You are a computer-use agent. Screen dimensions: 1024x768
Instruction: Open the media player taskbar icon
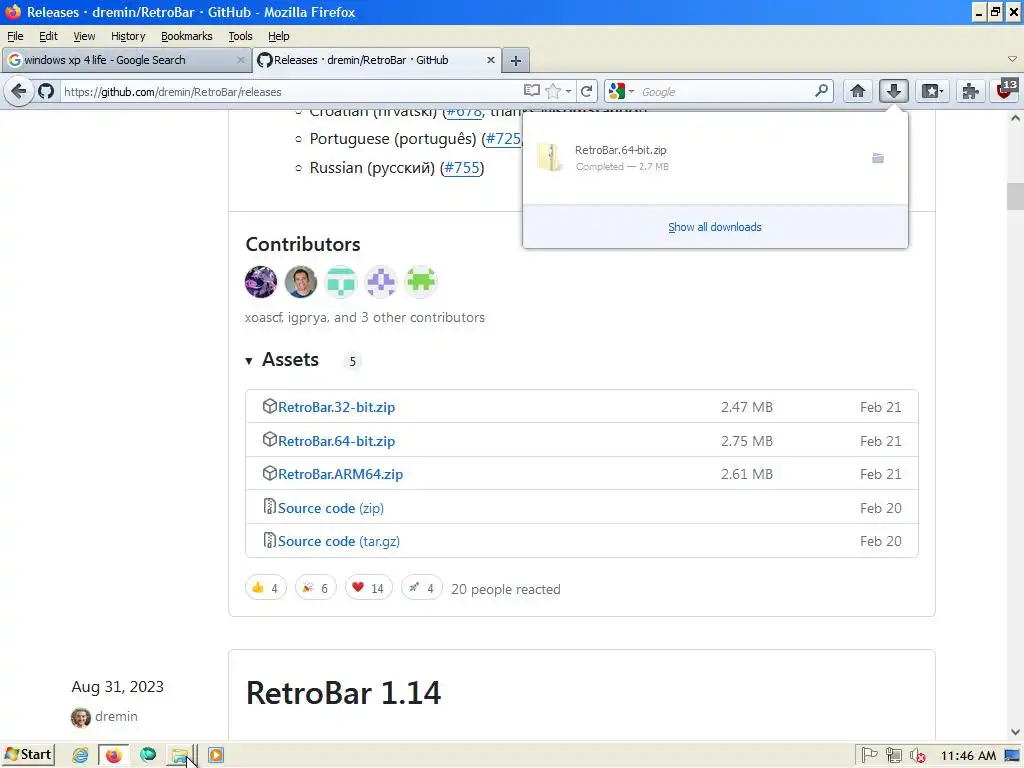[216, 755]
